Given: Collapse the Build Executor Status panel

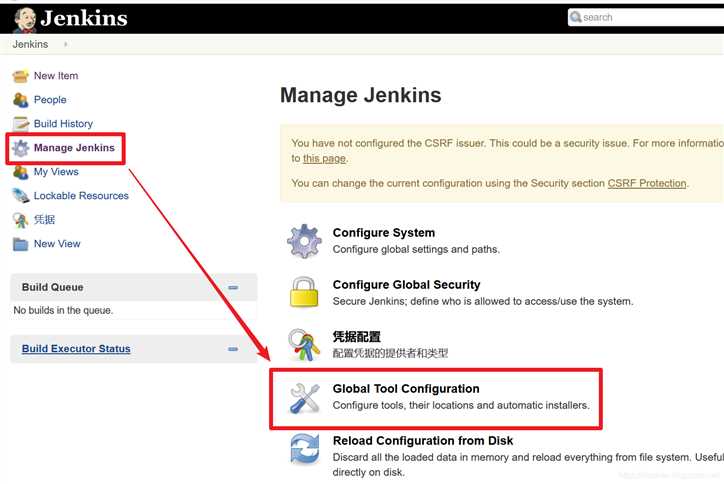Looking at the screenshot, I should coord(233,349).
